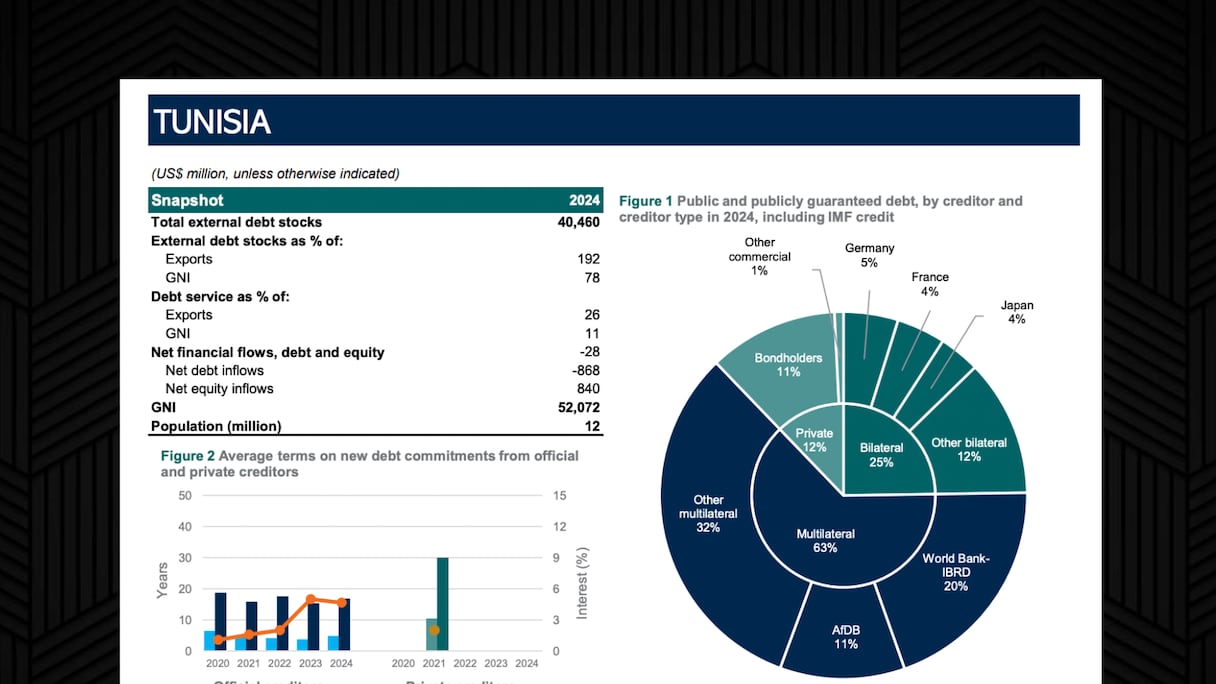Click the Other commercial 1% label
This screenshot has width=1216, height=684.
coord(760,257)
